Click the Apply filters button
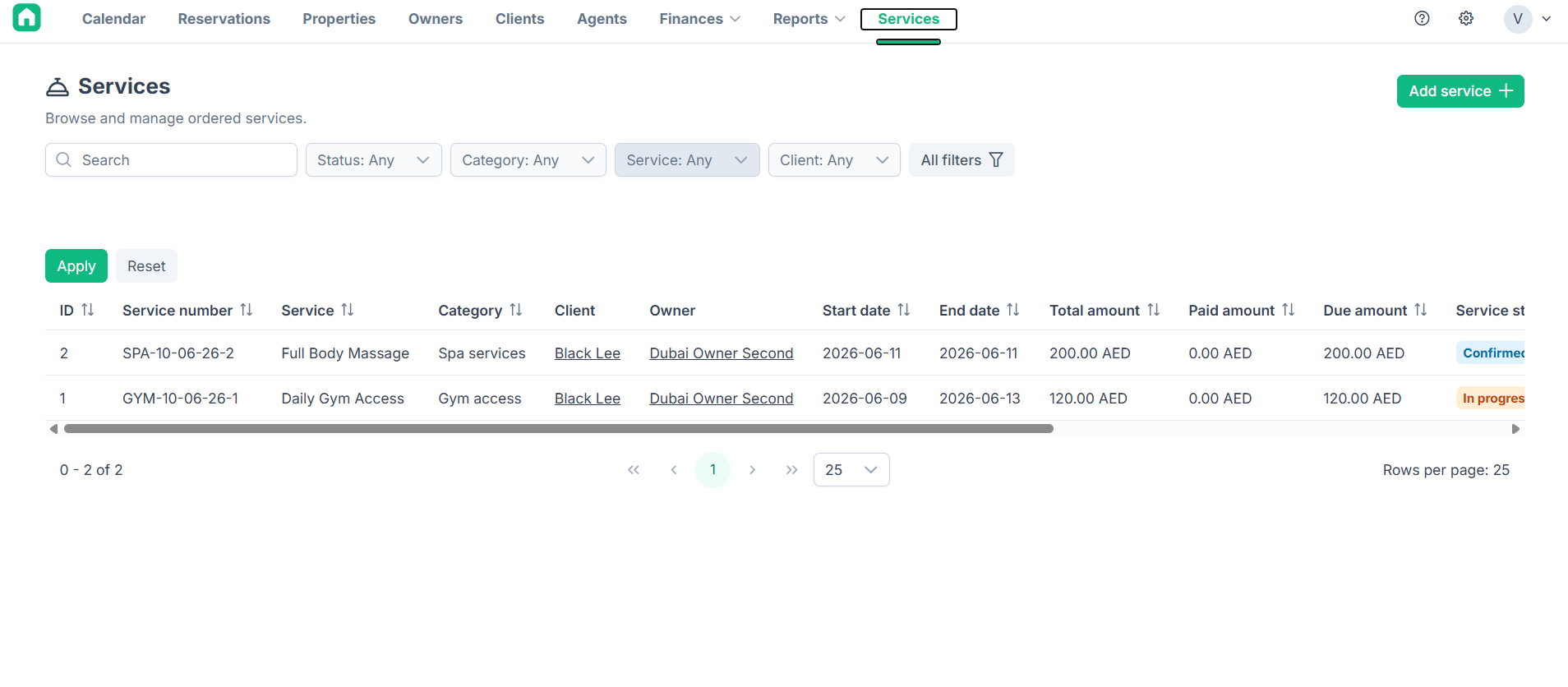The width and height of the screenshot is (1568, 687). tap(76, 266)
